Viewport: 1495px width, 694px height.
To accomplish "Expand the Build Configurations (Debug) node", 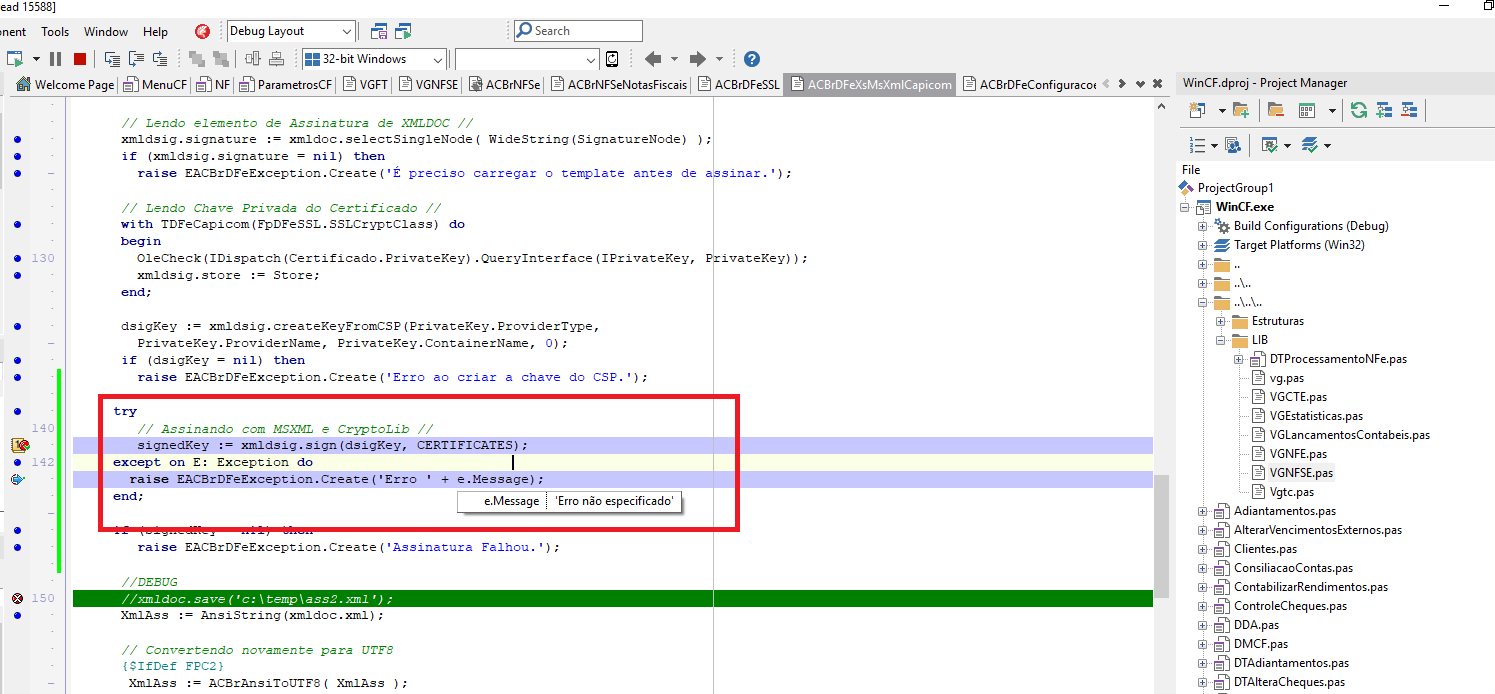I will [x=1203, y=226].
